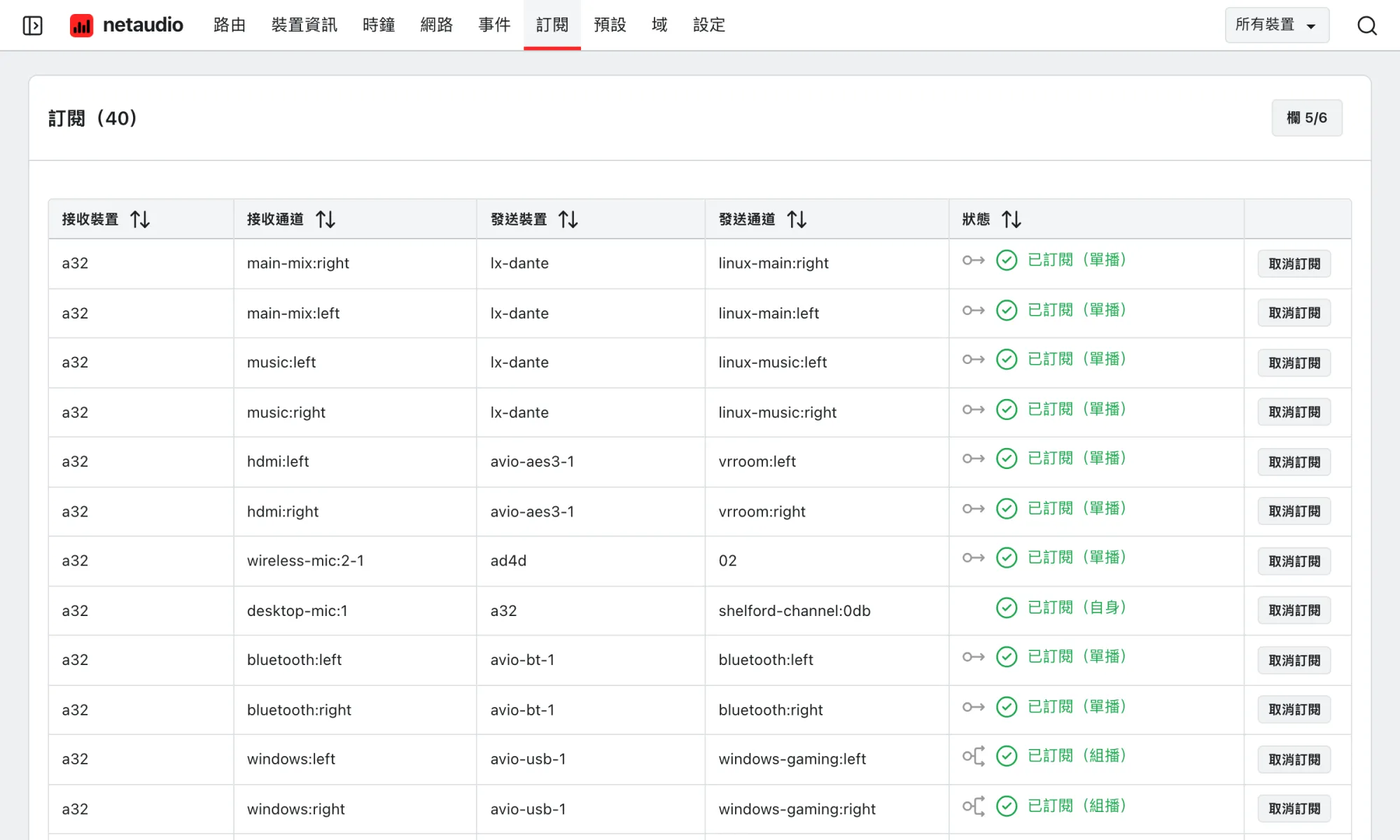Viewport: 1400px width, 840px height.
Task: Open the 設定 tab
Action: point(709,25)
